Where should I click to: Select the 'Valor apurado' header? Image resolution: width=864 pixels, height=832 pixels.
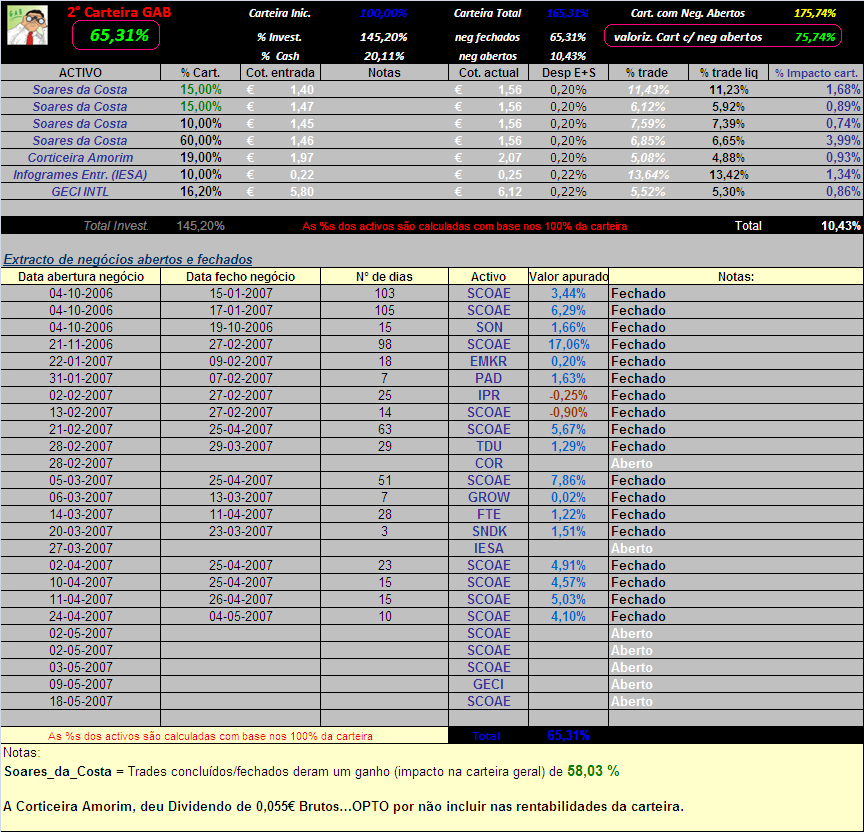[x=569, y=277]
